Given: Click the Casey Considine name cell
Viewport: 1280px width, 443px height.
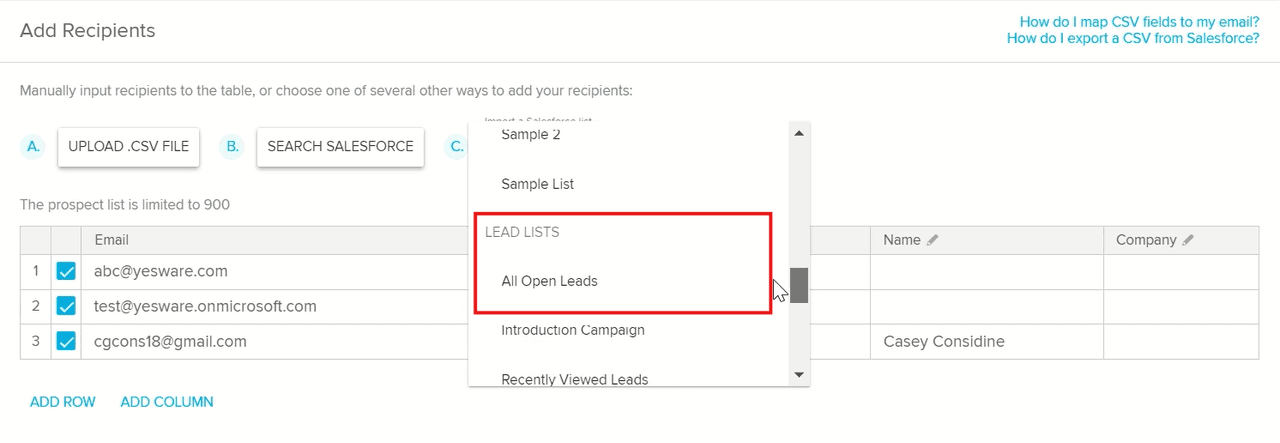Looking at the screenshot, I should [944, 342].
